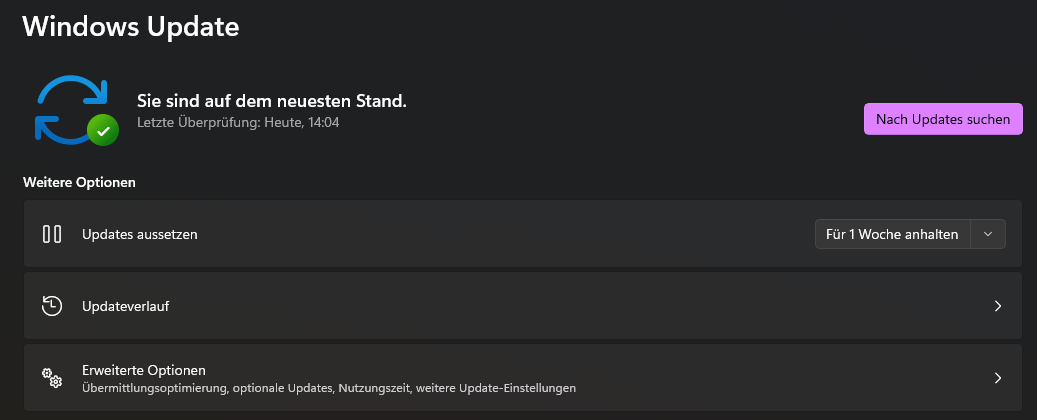Click the Sie sind auf dem neuesten Stand text
This screenshot has height=420, width=1037.
click(271, 101)
